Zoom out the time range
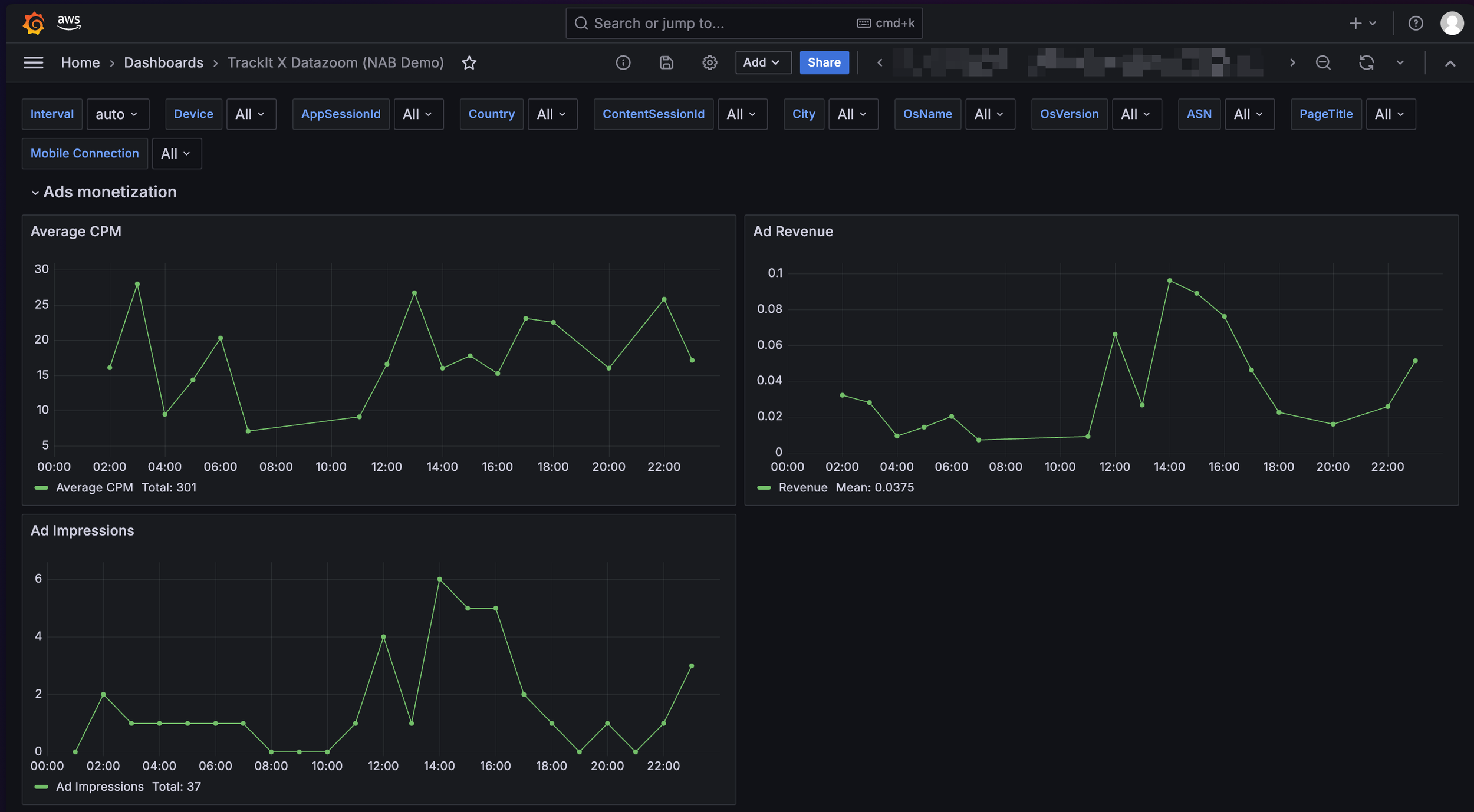The image size is (1474, 812). pos(1323,62)
